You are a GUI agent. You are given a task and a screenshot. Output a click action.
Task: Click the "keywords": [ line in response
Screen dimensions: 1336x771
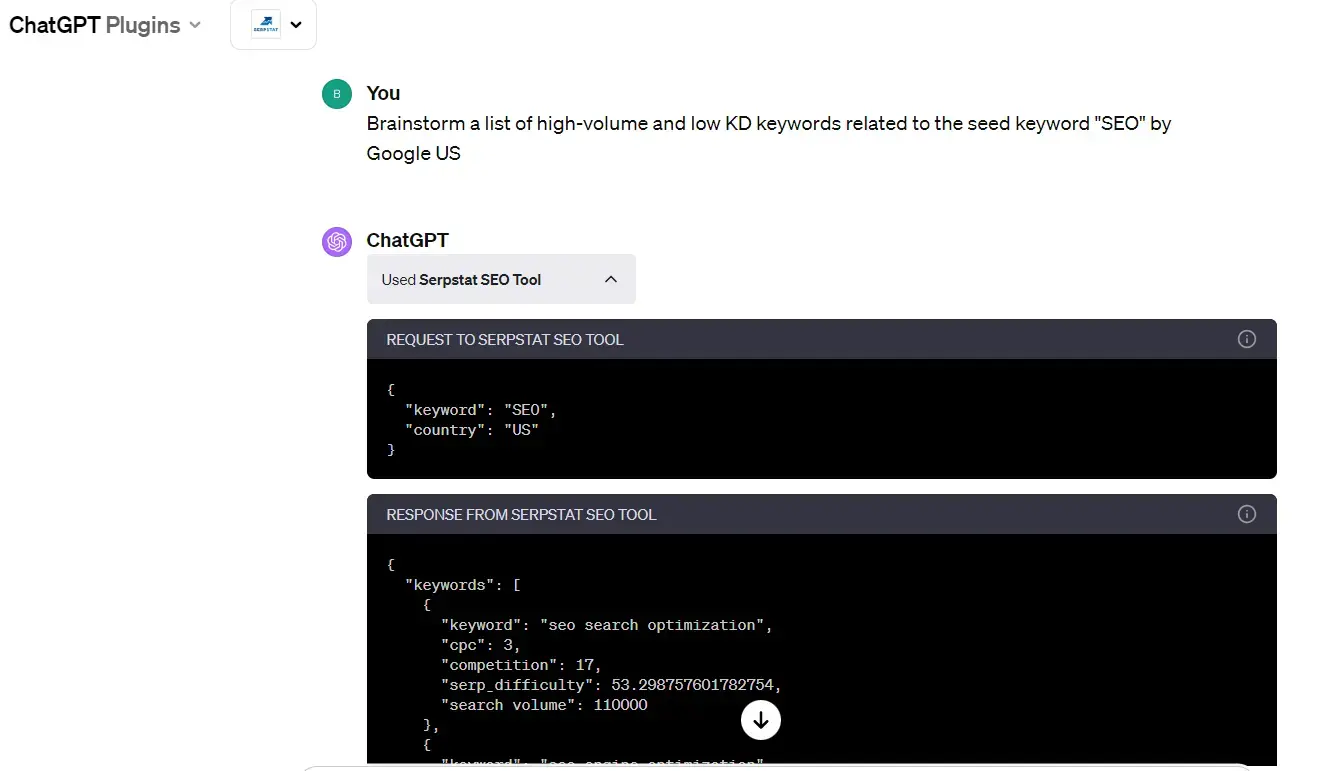[x=462, y=585]
